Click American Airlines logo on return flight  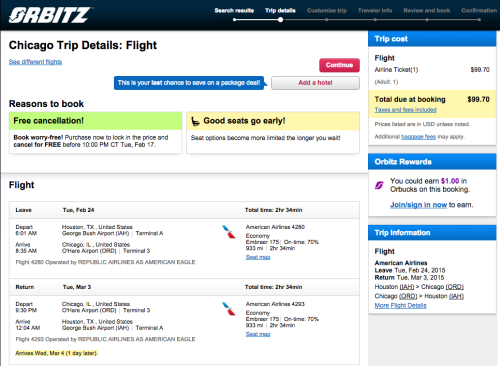pos(229,309)
